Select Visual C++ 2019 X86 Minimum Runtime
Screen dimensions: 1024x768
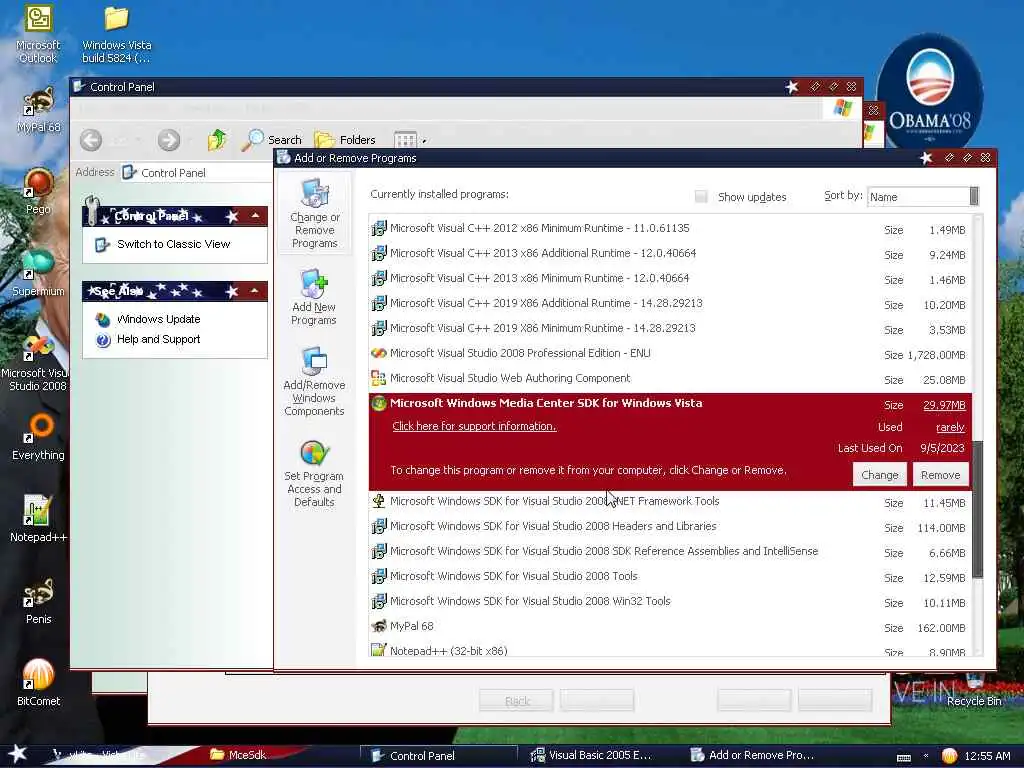click(x=670, y=328)
